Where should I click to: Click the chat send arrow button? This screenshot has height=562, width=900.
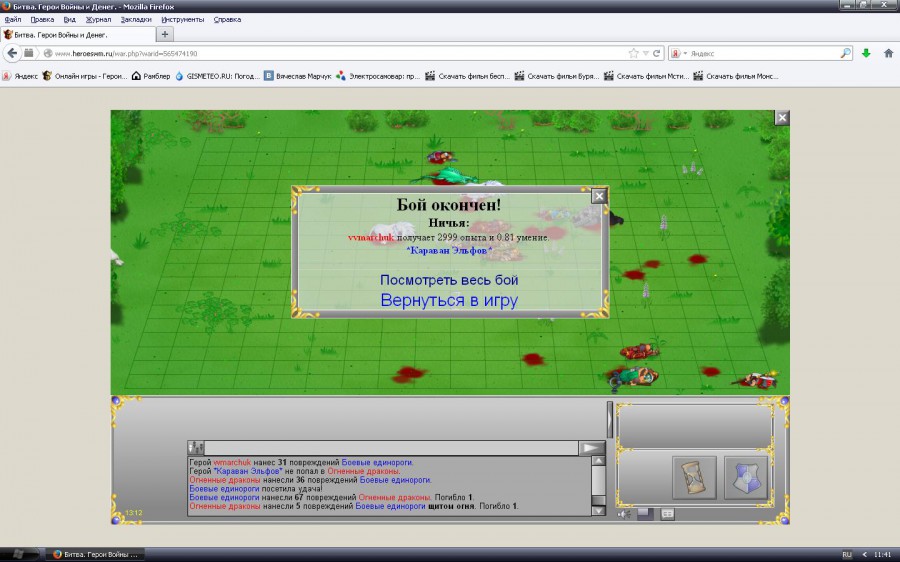pyautogui.click(x=592, y=448)
